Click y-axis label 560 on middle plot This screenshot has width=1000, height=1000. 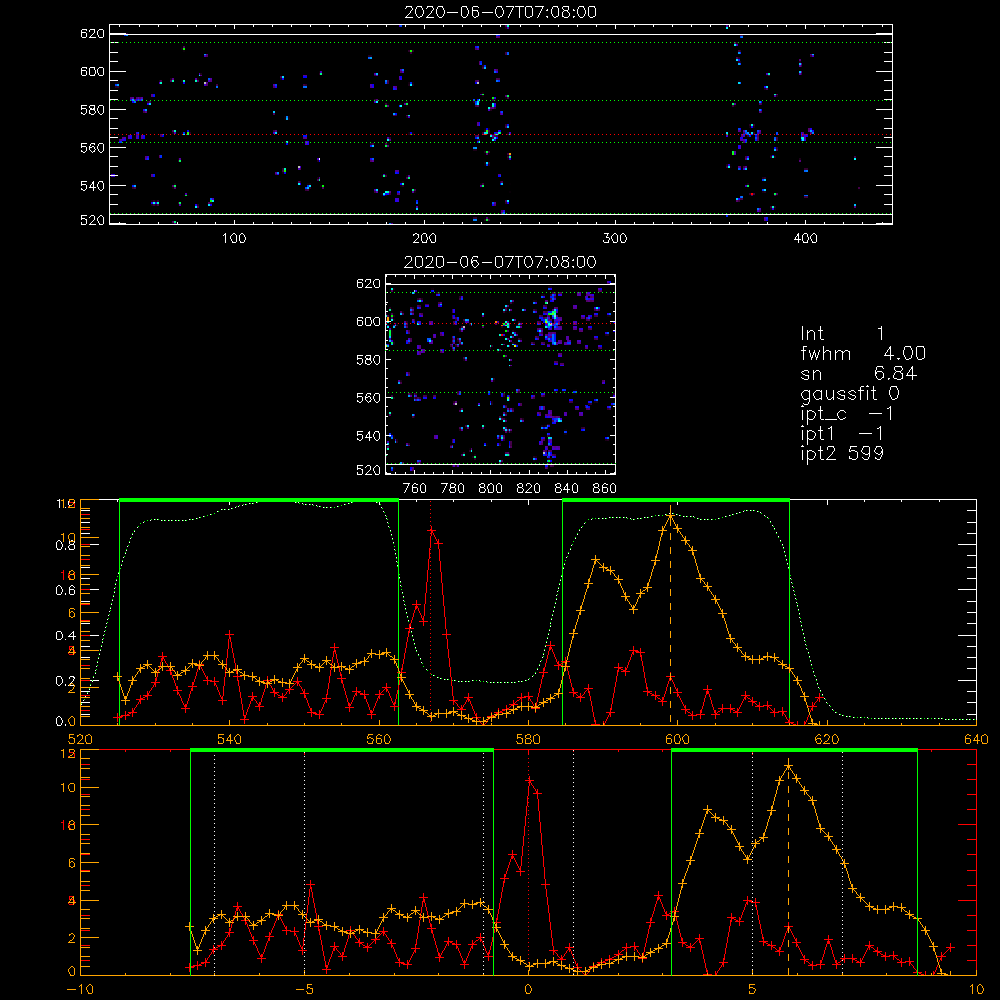pyautogui.click(x=369, y=397)
